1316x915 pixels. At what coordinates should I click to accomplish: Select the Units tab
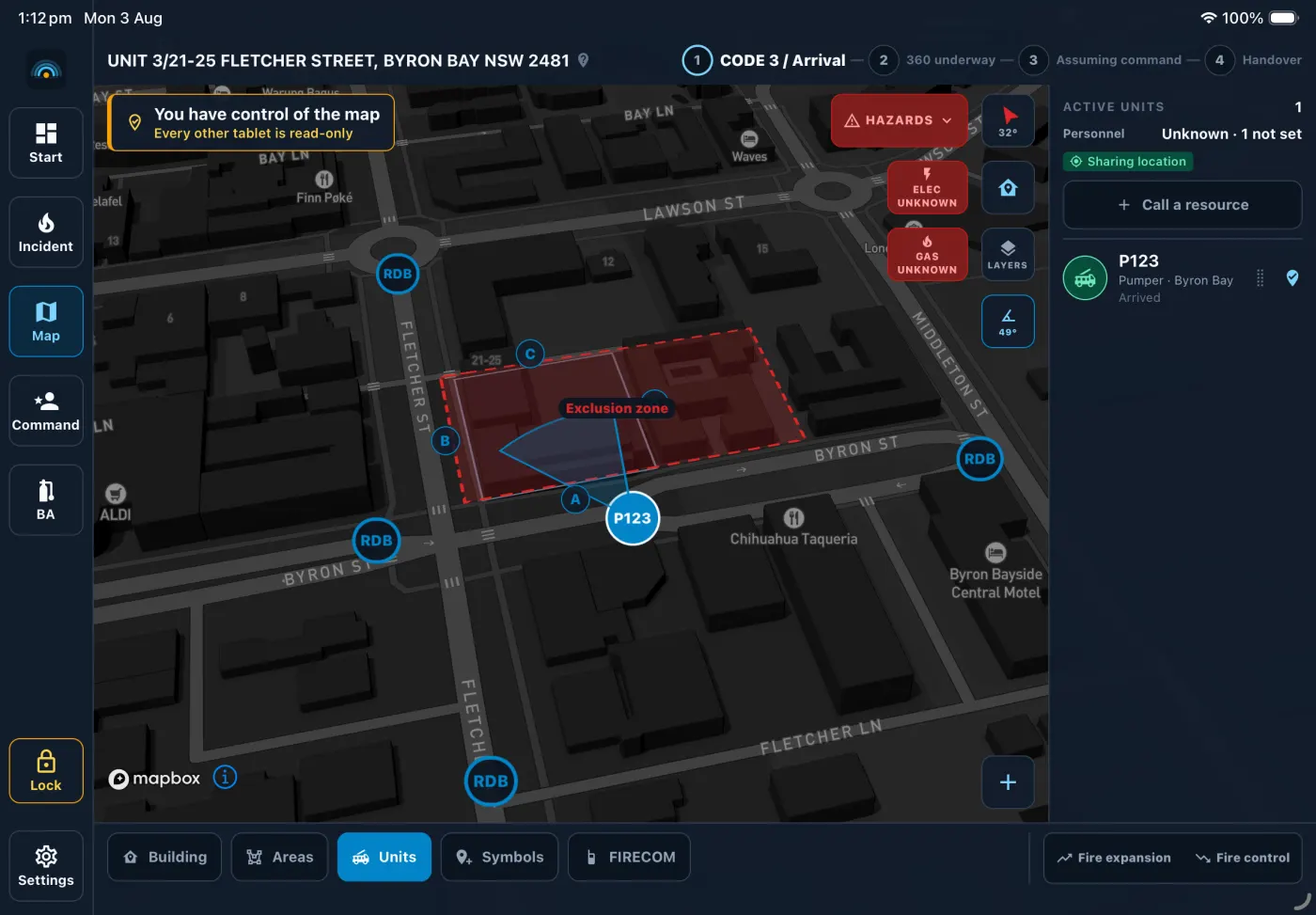[384, 857]
